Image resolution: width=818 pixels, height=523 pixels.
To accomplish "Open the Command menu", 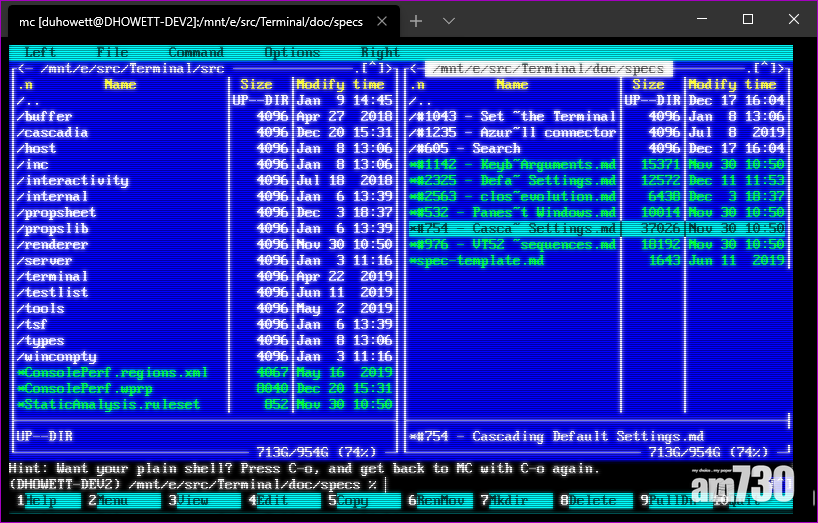I will [196, 53].
